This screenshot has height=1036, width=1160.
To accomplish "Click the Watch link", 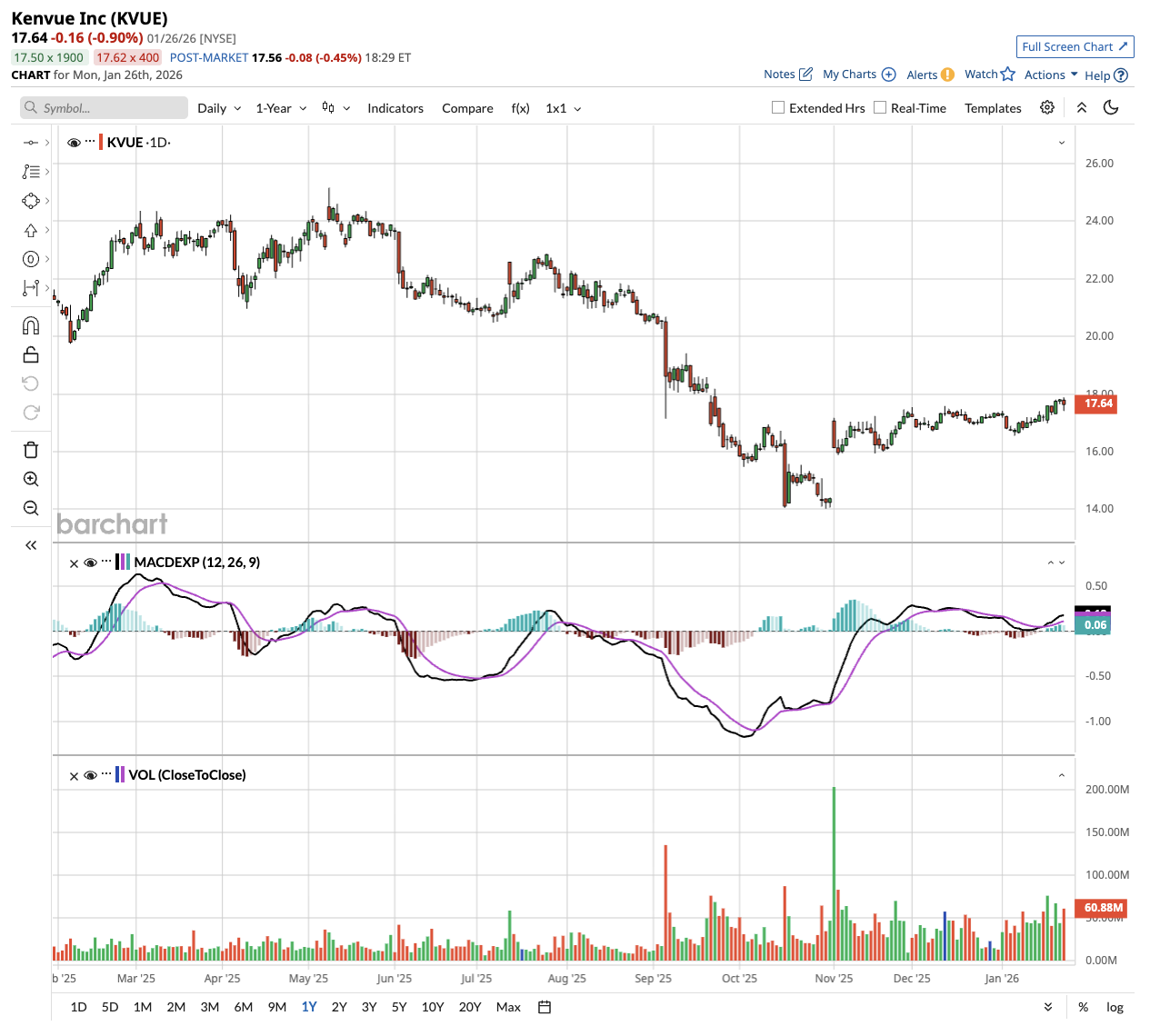I will pos(981,75).
